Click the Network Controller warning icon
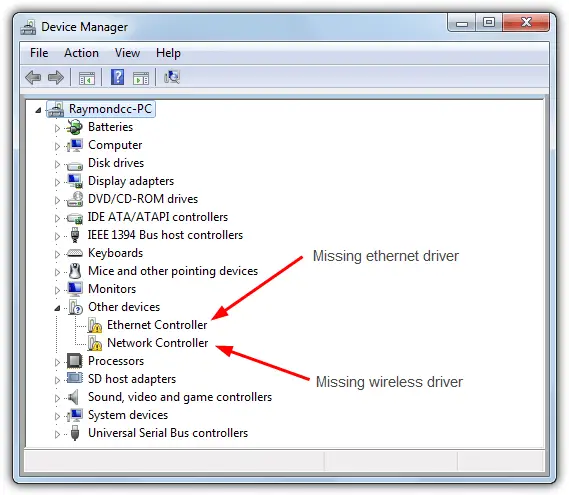This screenshot has width=569, height=495. tap(95, 343)
